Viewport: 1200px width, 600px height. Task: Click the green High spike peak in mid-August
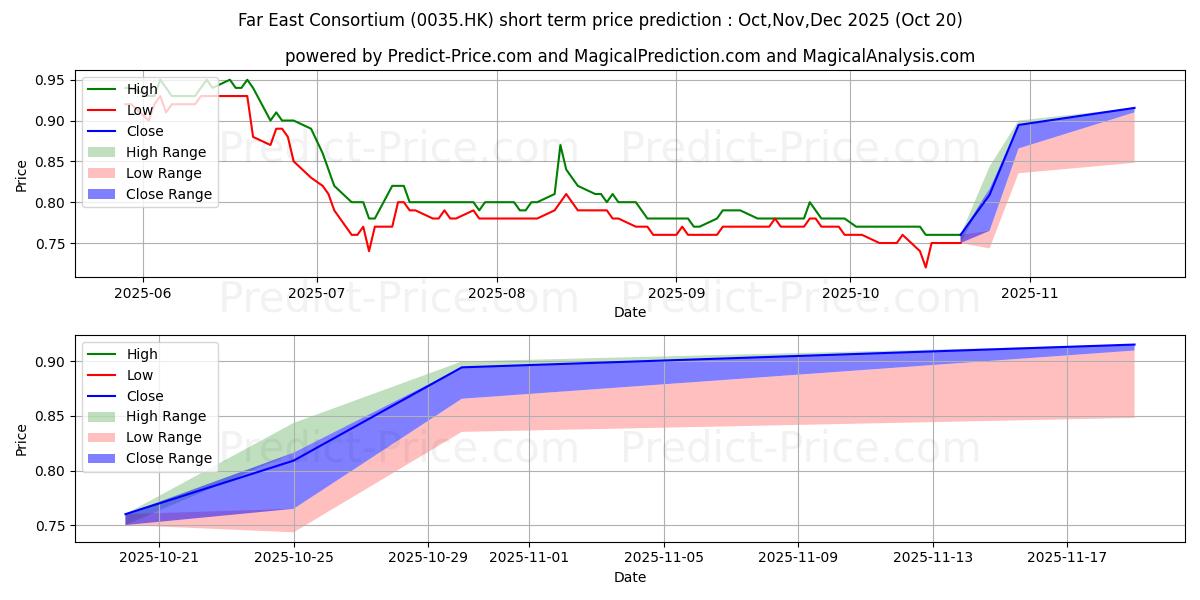click(560, 145)
